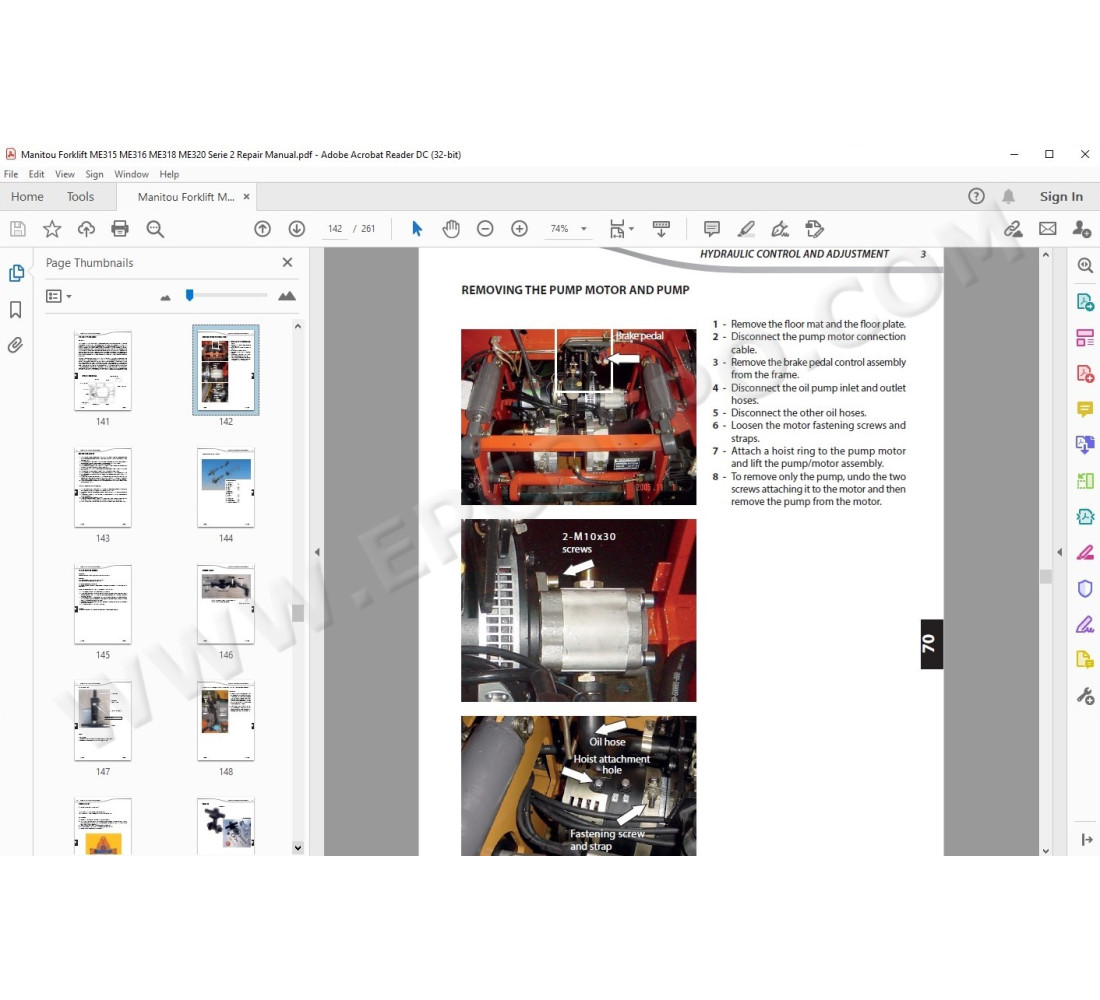The height and width of the screenshot is (1000, 1100).
Task: Switch to the Home tab
Action: (x=27, y=196)
